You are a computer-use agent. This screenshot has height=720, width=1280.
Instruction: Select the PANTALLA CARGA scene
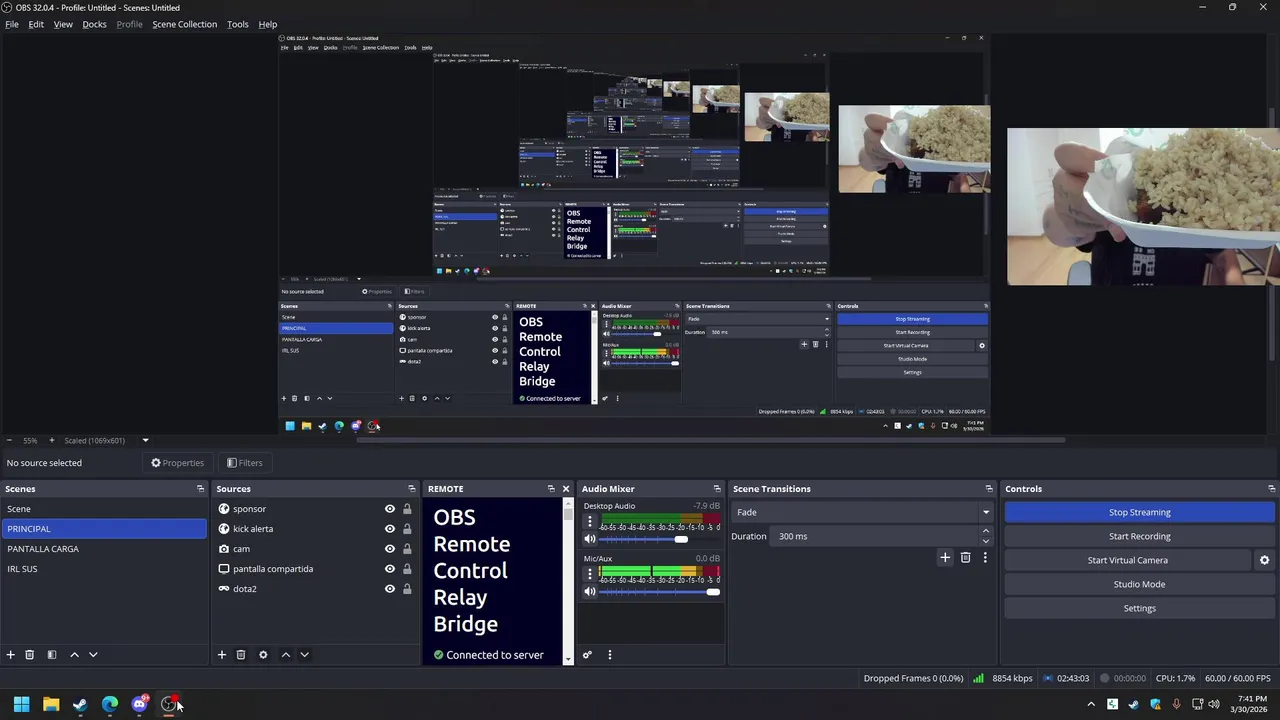click(104, 549)
